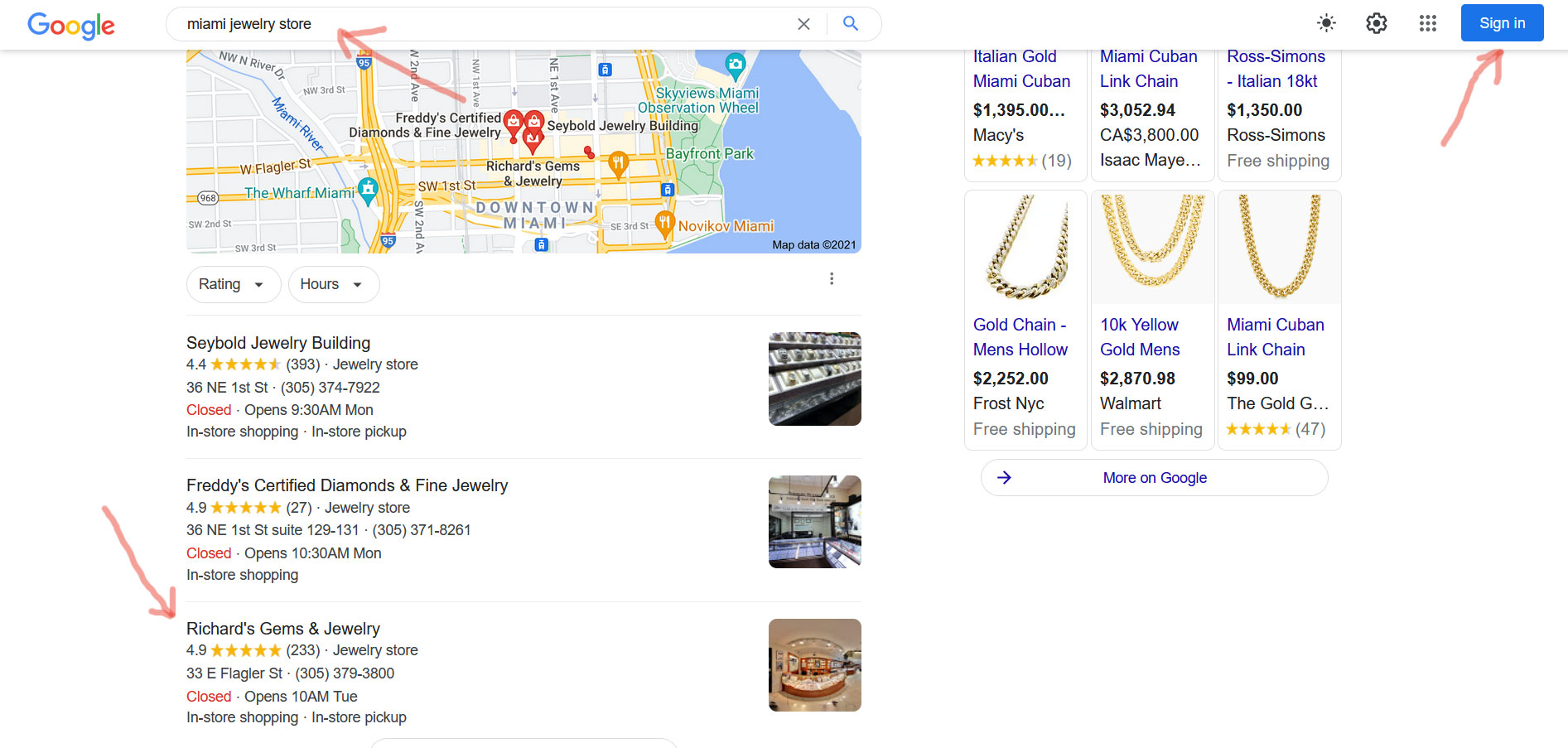The width and height of the screenshot is (1568, 748).
Task: Open the Rating filter dropdown
Action: (233, 284)
